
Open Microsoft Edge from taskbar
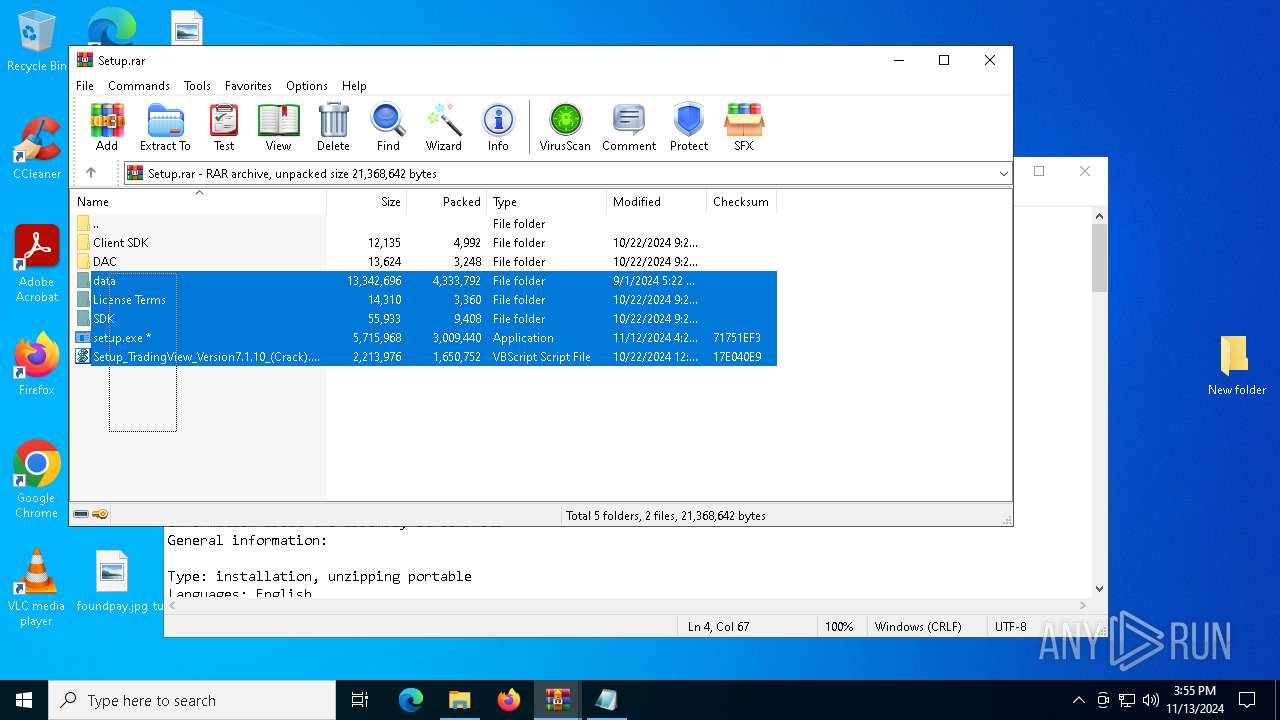pos(411,700)
